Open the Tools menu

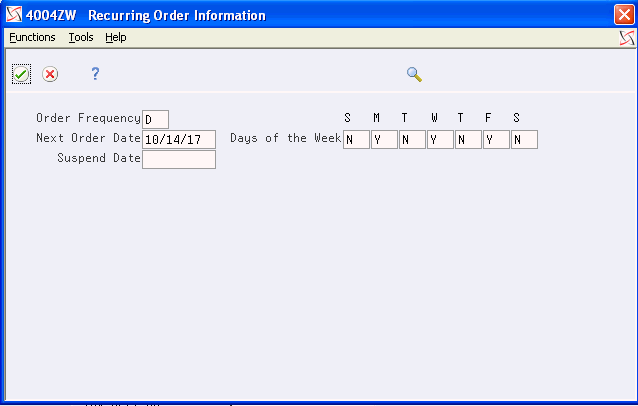(81, 37)
